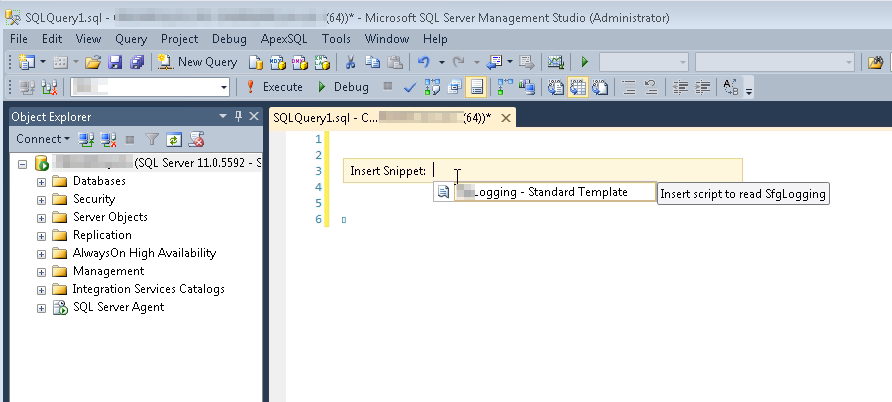Click the Save floppy disk icon
The height and width of the screenshot is (402, 892).
(115, 62)
